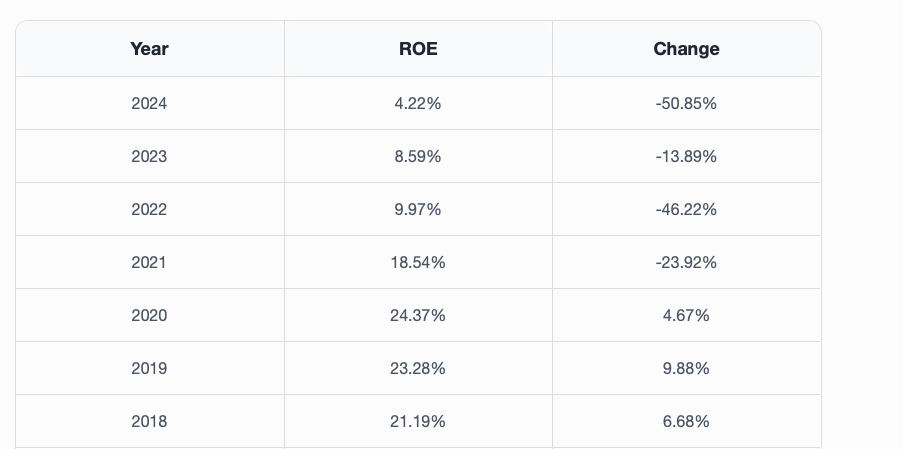Click the Year column header
The width and height of the screenshot is (903, 449).
coord(149,49)
